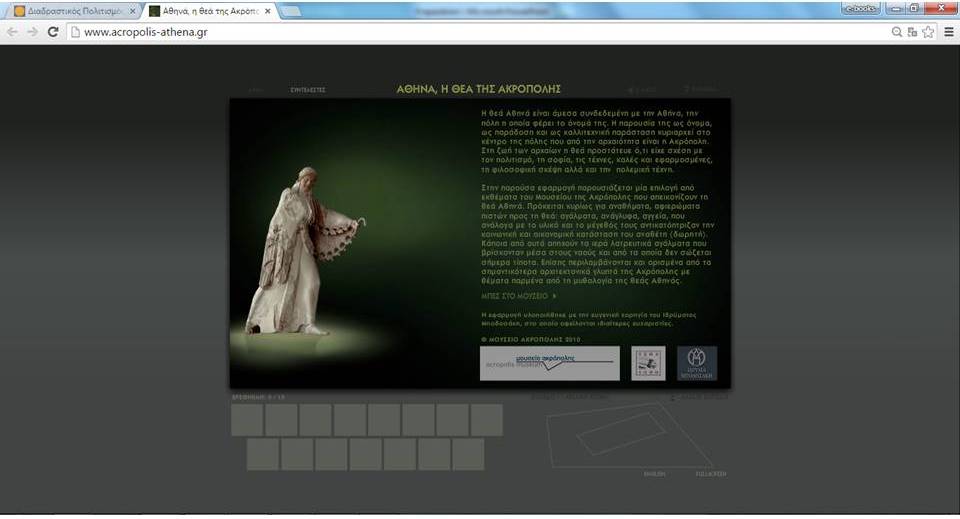Click the Bodossaki Foundation logo

click(x=697, y=363)
